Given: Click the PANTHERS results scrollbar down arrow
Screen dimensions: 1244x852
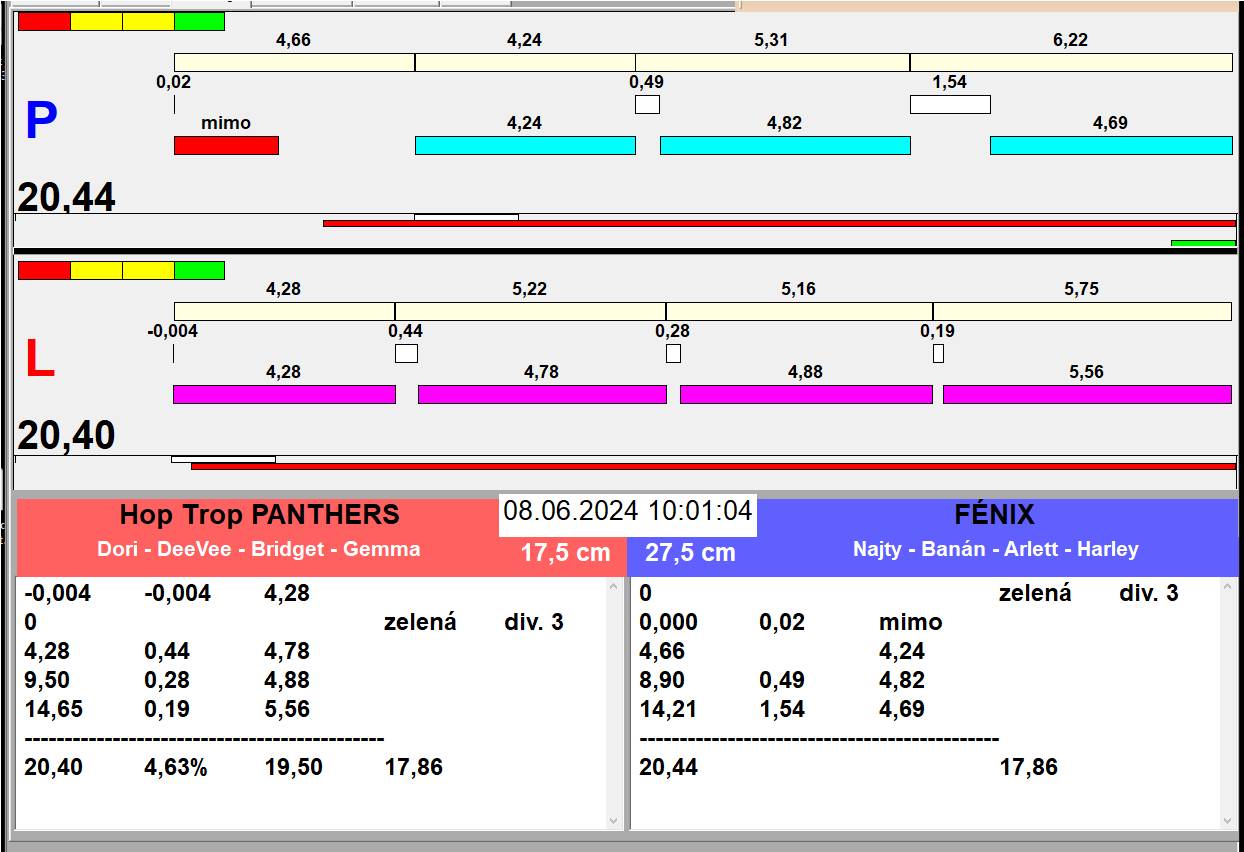Looking at the screenshot, I should (614, 821).
